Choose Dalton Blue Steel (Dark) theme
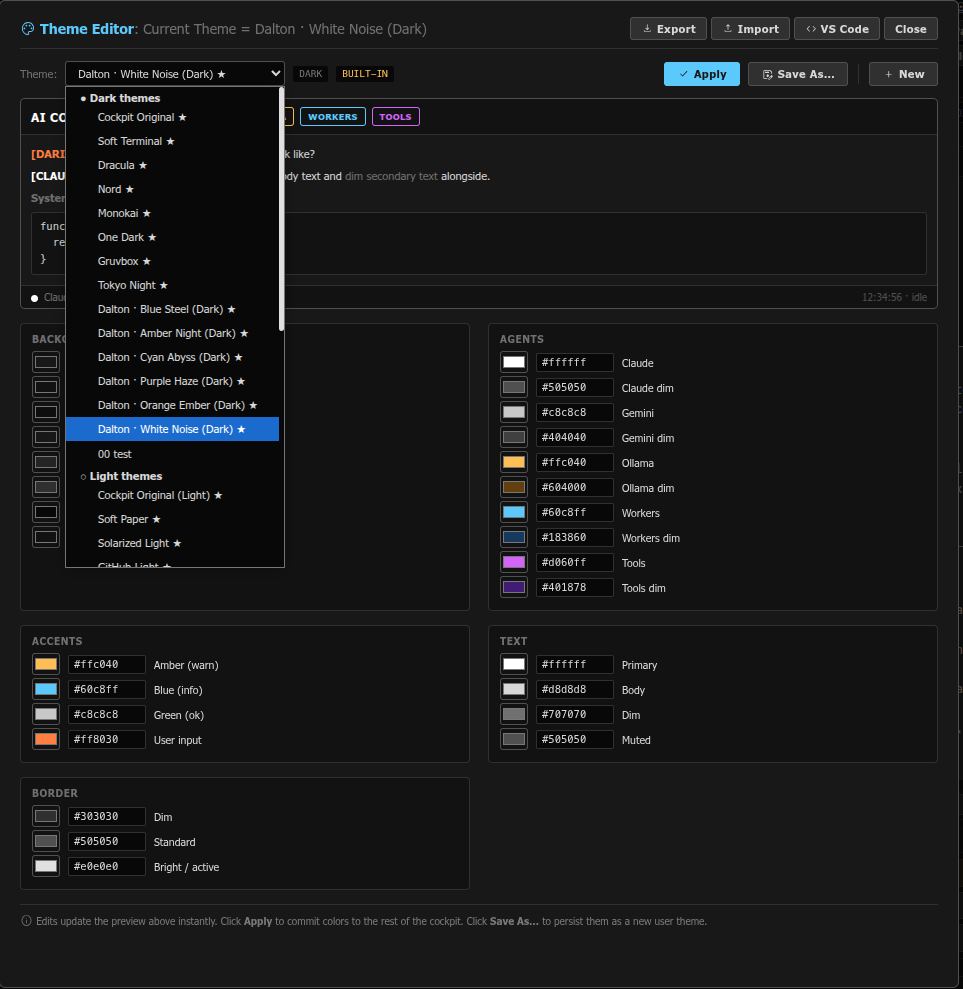Viewport: 963px width, 989px height. (x=172, y=309)
